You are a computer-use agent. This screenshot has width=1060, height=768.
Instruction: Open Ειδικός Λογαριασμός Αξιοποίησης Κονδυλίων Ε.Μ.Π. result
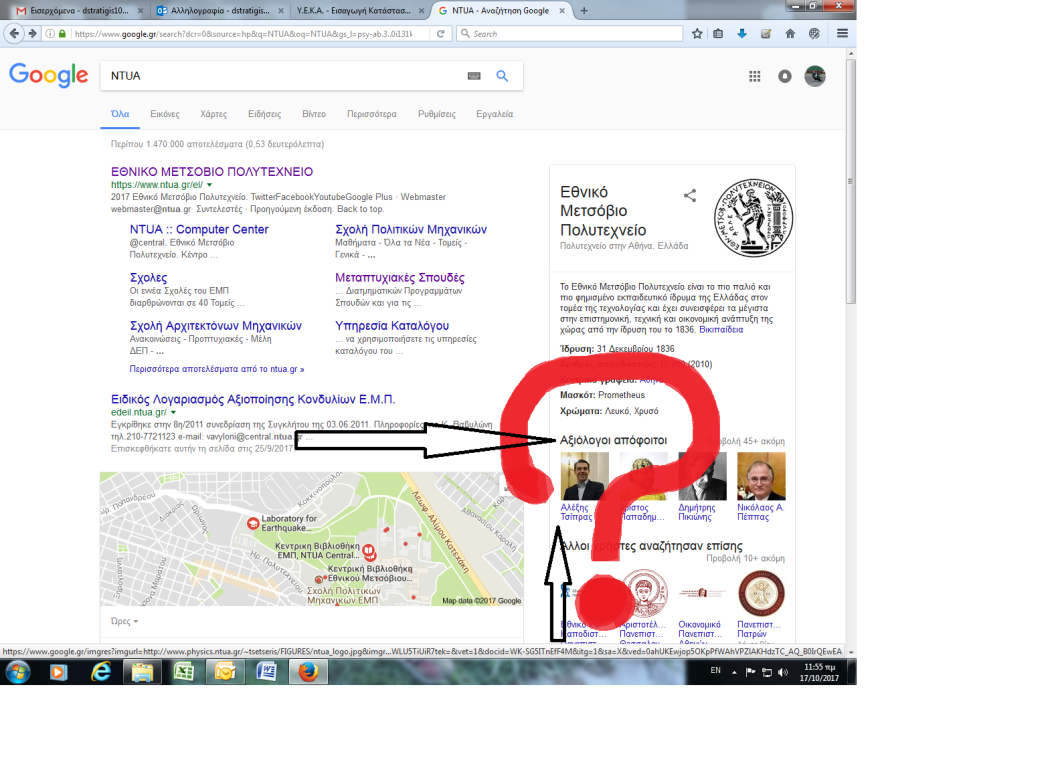tap(253, 400)
